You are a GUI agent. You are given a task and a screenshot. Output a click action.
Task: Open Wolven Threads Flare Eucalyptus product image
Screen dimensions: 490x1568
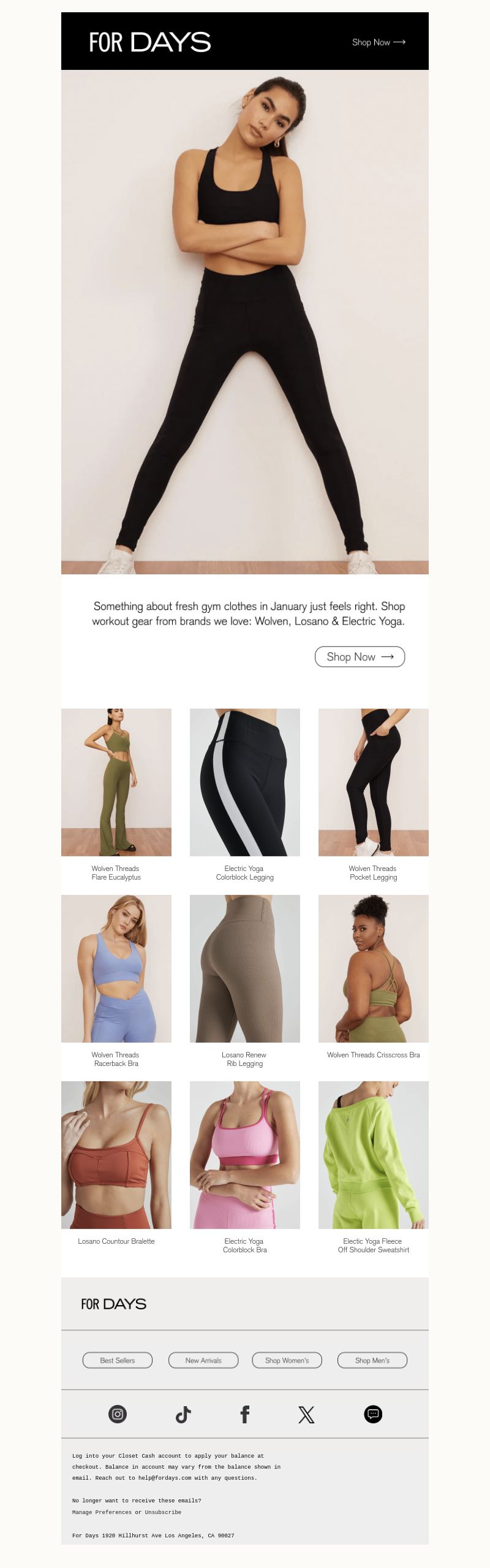pos(116,782)
